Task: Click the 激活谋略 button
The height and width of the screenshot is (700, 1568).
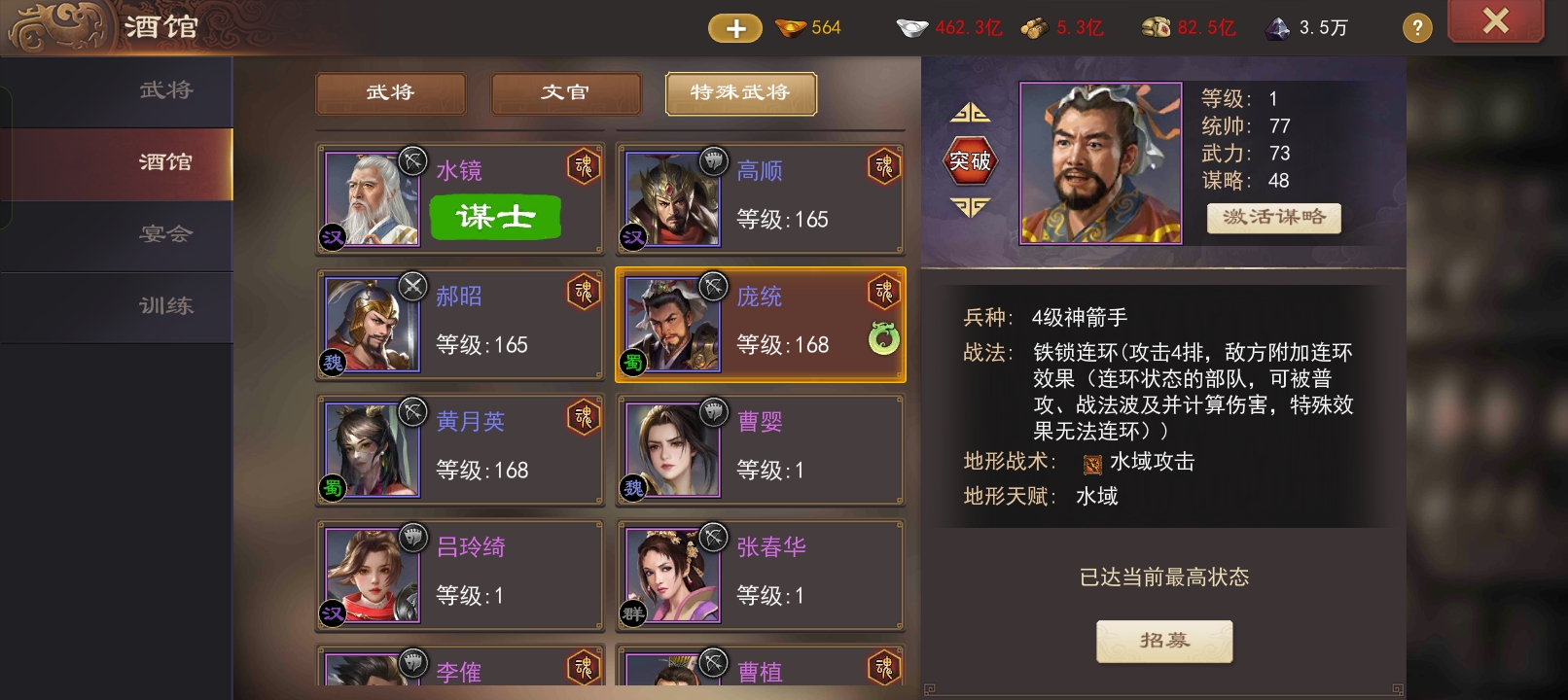Action: (x=1273, y=218)
